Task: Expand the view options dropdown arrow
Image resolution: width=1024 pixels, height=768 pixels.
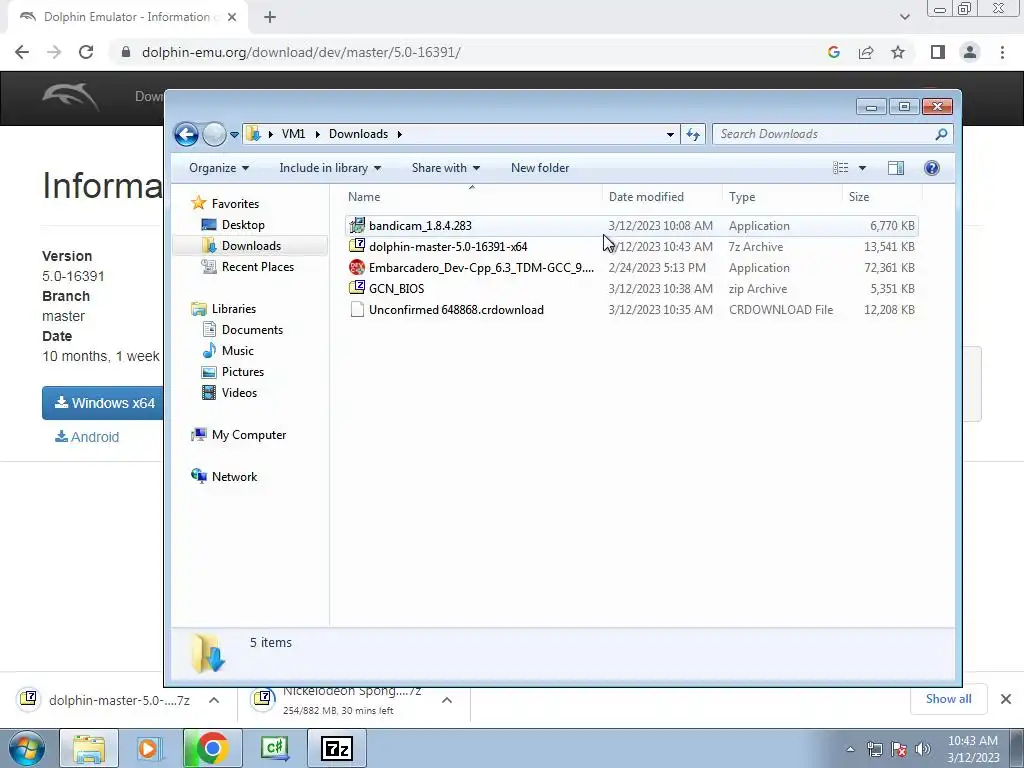Action: point(862,168)
